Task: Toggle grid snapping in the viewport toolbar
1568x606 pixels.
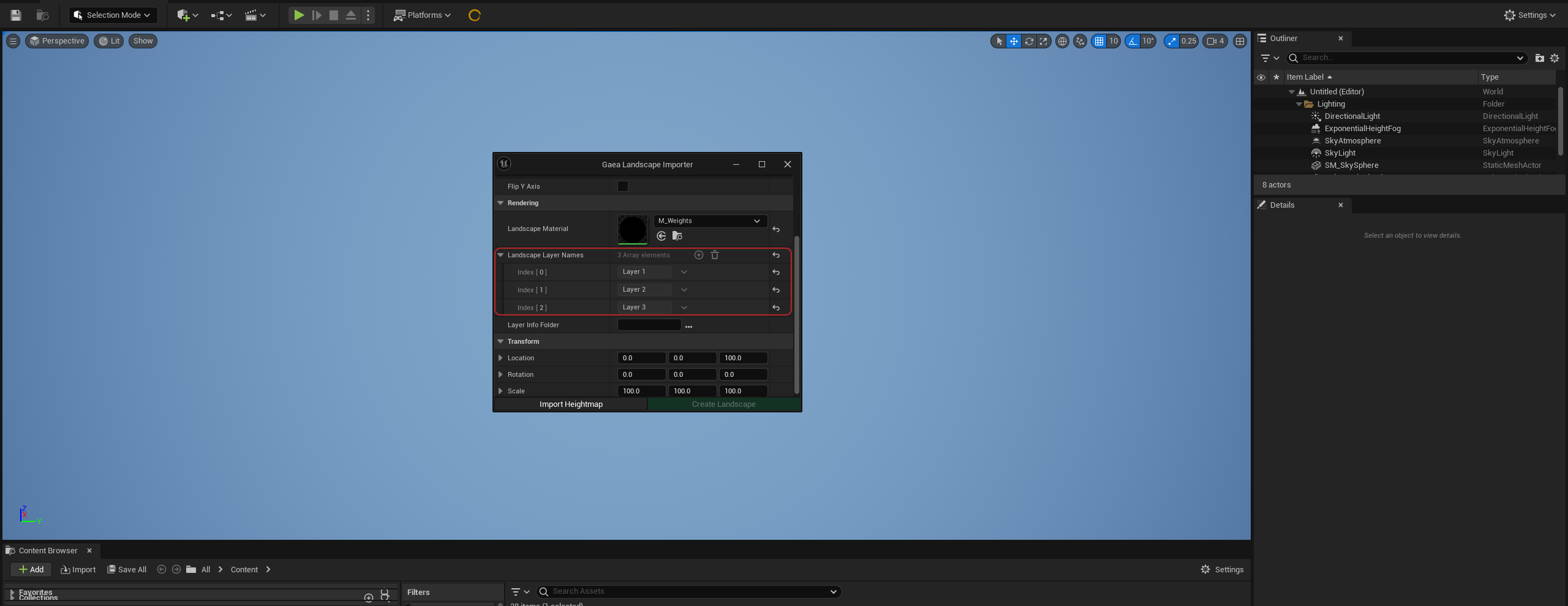Action: [x=1099, y=41]
